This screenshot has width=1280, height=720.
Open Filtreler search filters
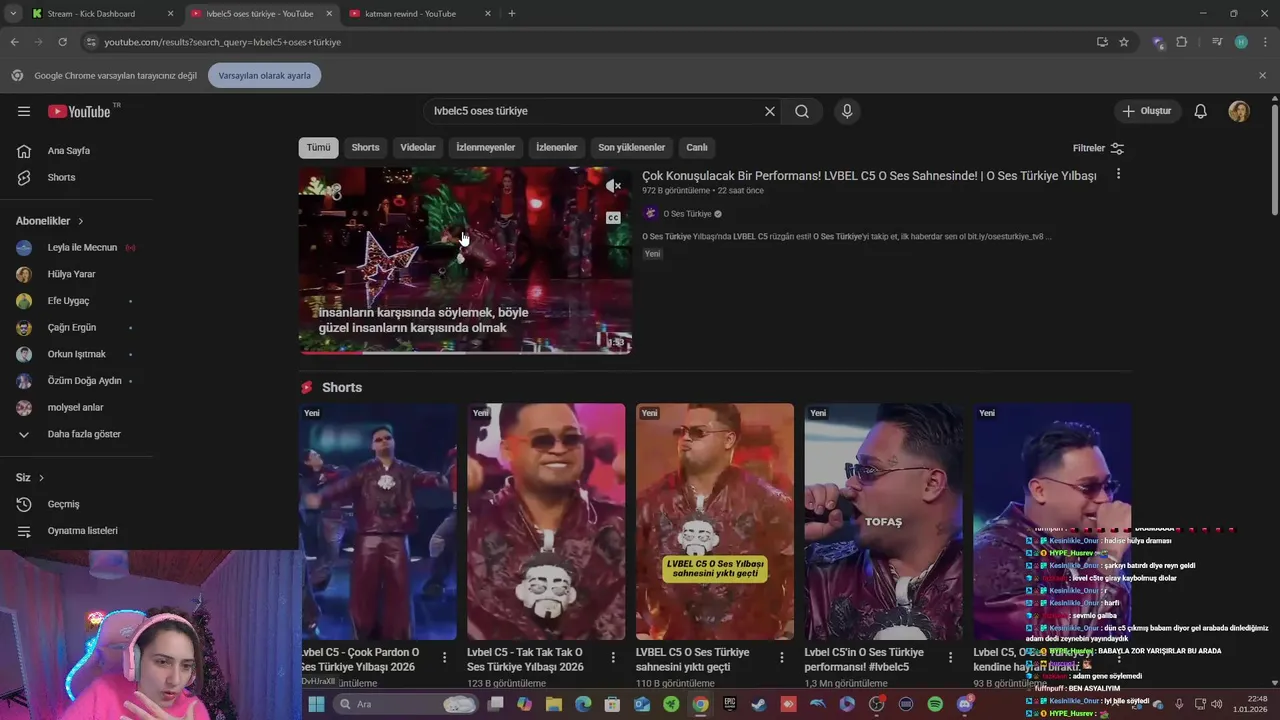(1098, 148)
